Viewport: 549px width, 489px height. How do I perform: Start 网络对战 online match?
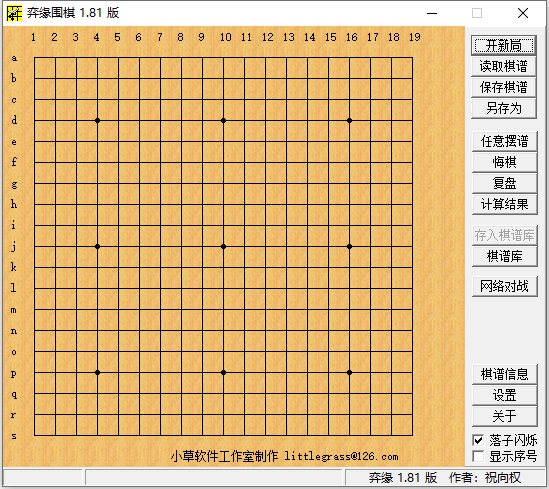[504, 286]
